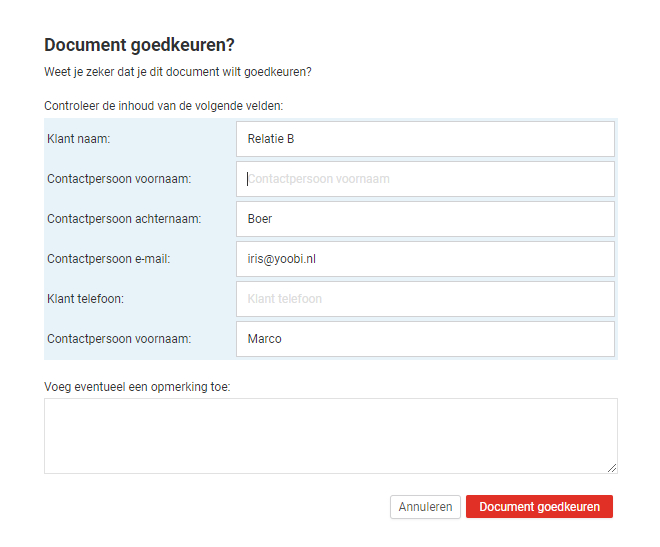Click the 'Voeg eventueel een opmerking toe' label
The image size is (660, 547).
[x=137, y=387]
